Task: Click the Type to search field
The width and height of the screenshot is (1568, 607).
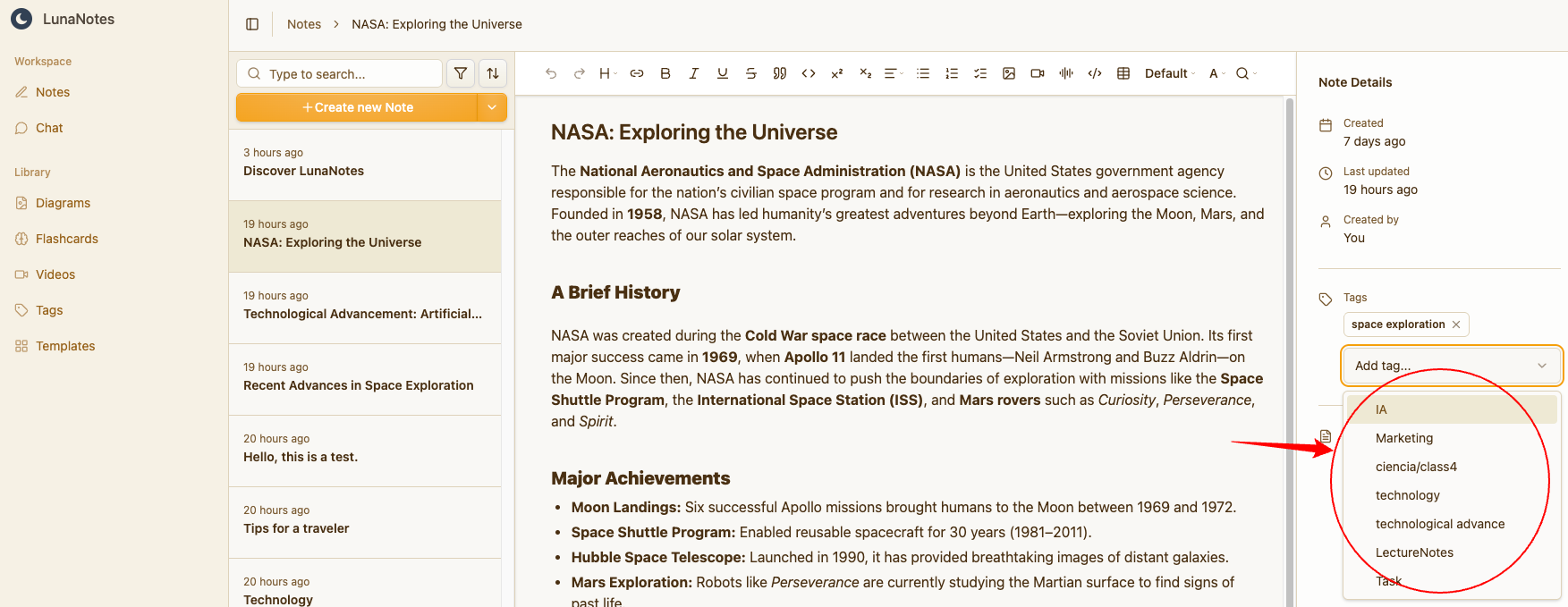Action: point(349,73)
